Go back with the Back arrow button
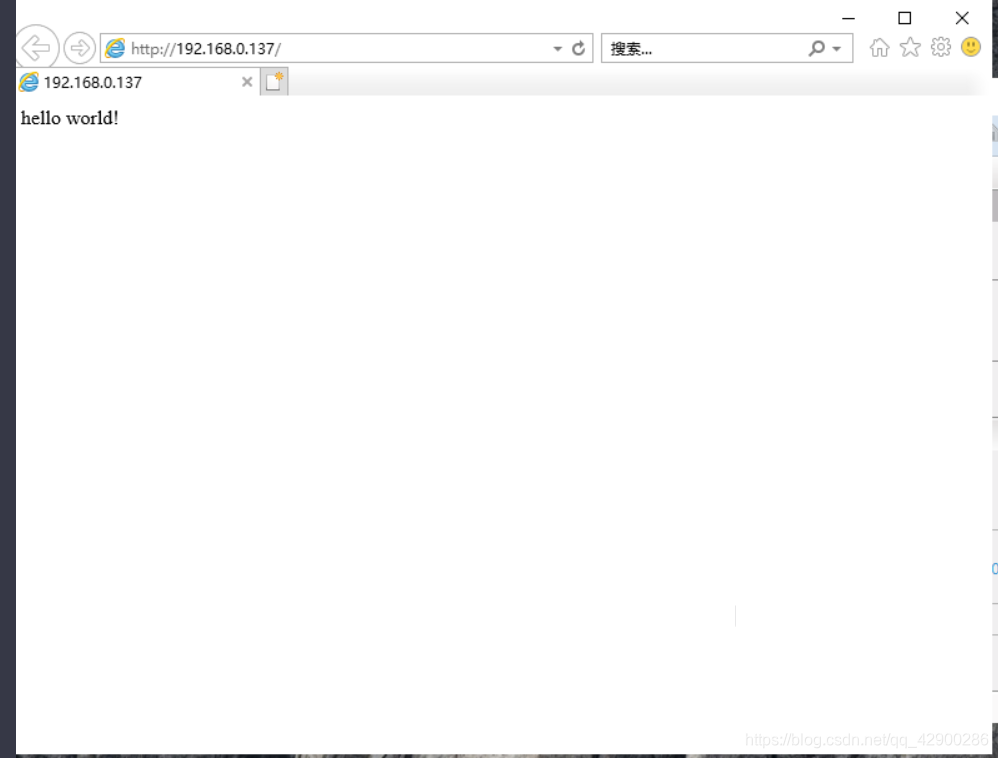Viewport: 998px width, 758px height. 37,48
